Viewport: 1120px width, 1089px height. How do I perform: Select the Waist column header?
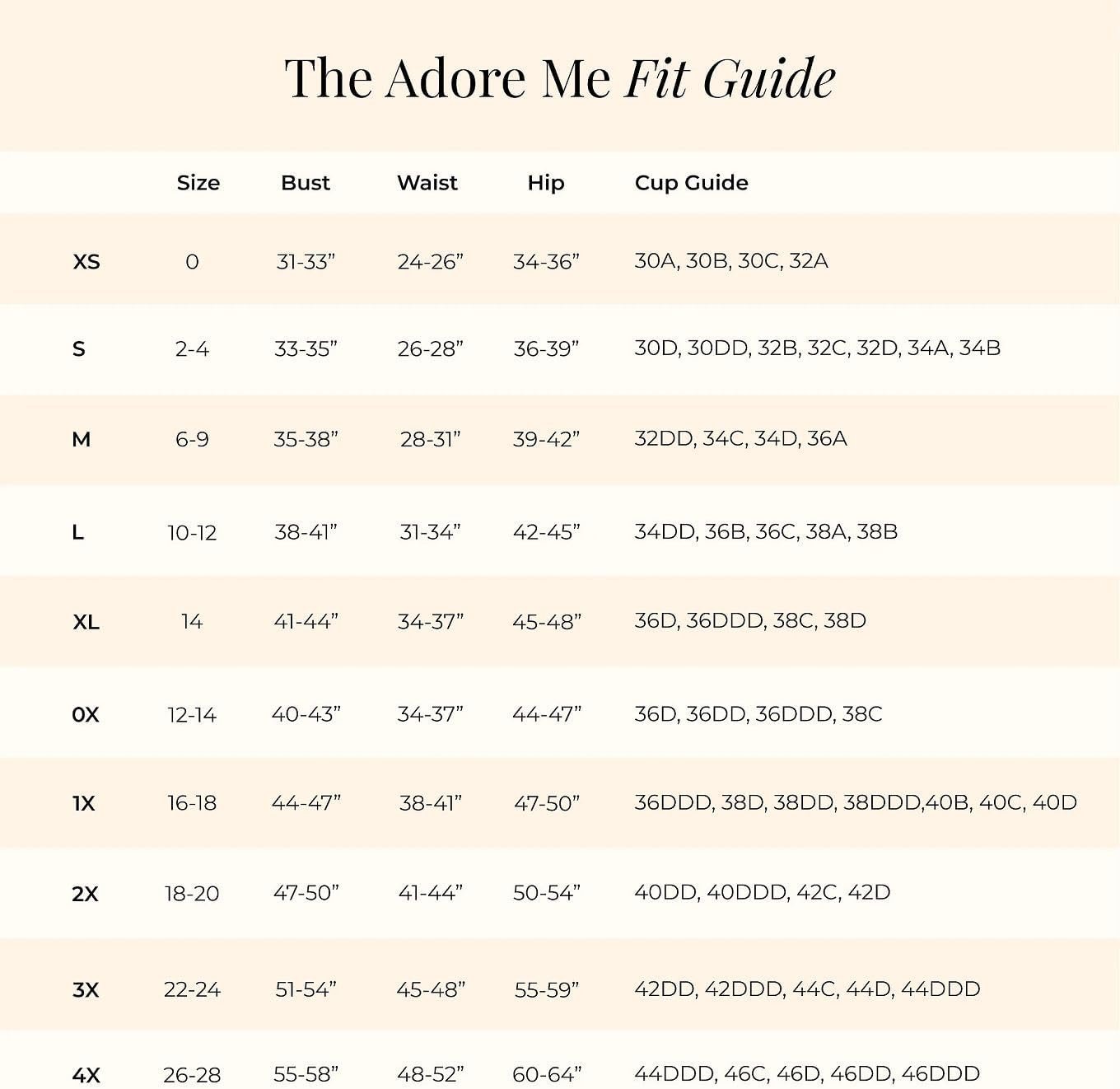[427, 183]
